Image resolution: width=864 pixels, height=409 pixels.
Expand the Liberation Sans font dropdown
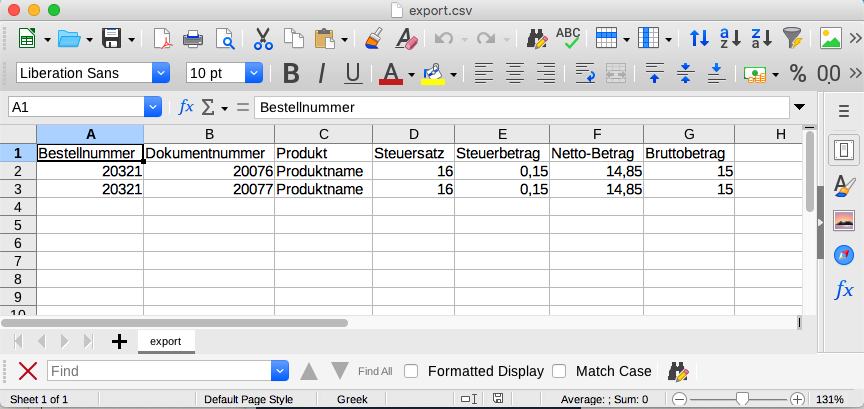click(x=160, y=73)
